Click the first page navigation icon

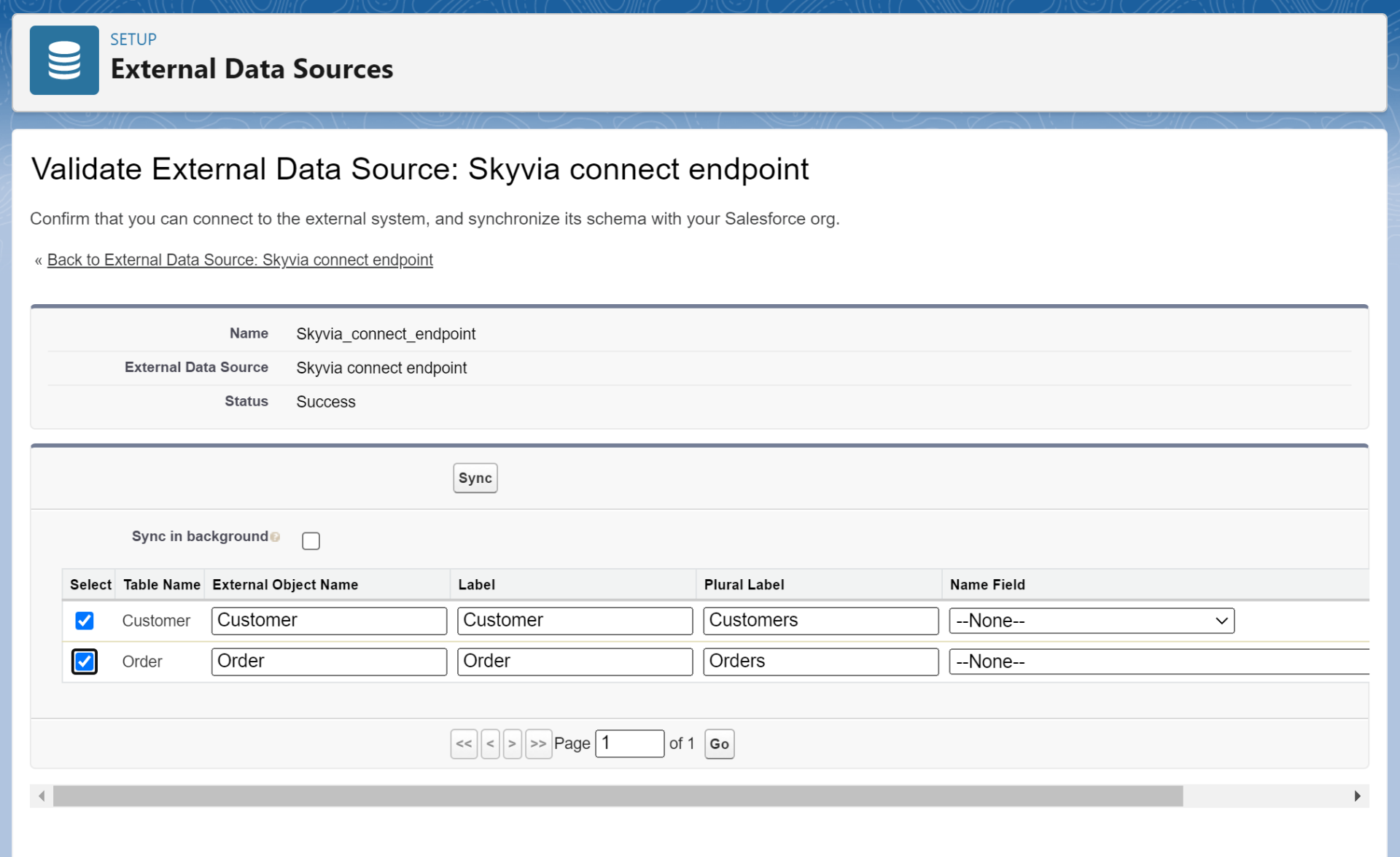[x=464, y=743]
